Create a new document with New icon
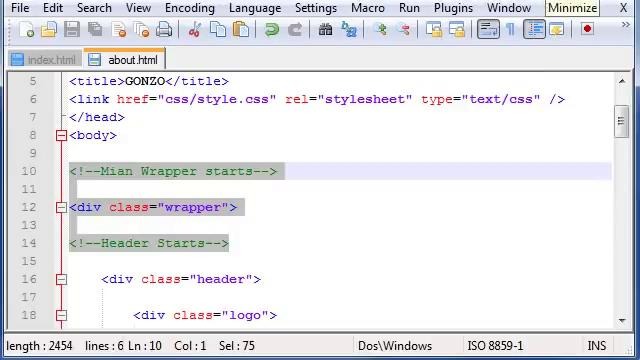Screen dimensions: 640x360 click(x=26, y=29)
